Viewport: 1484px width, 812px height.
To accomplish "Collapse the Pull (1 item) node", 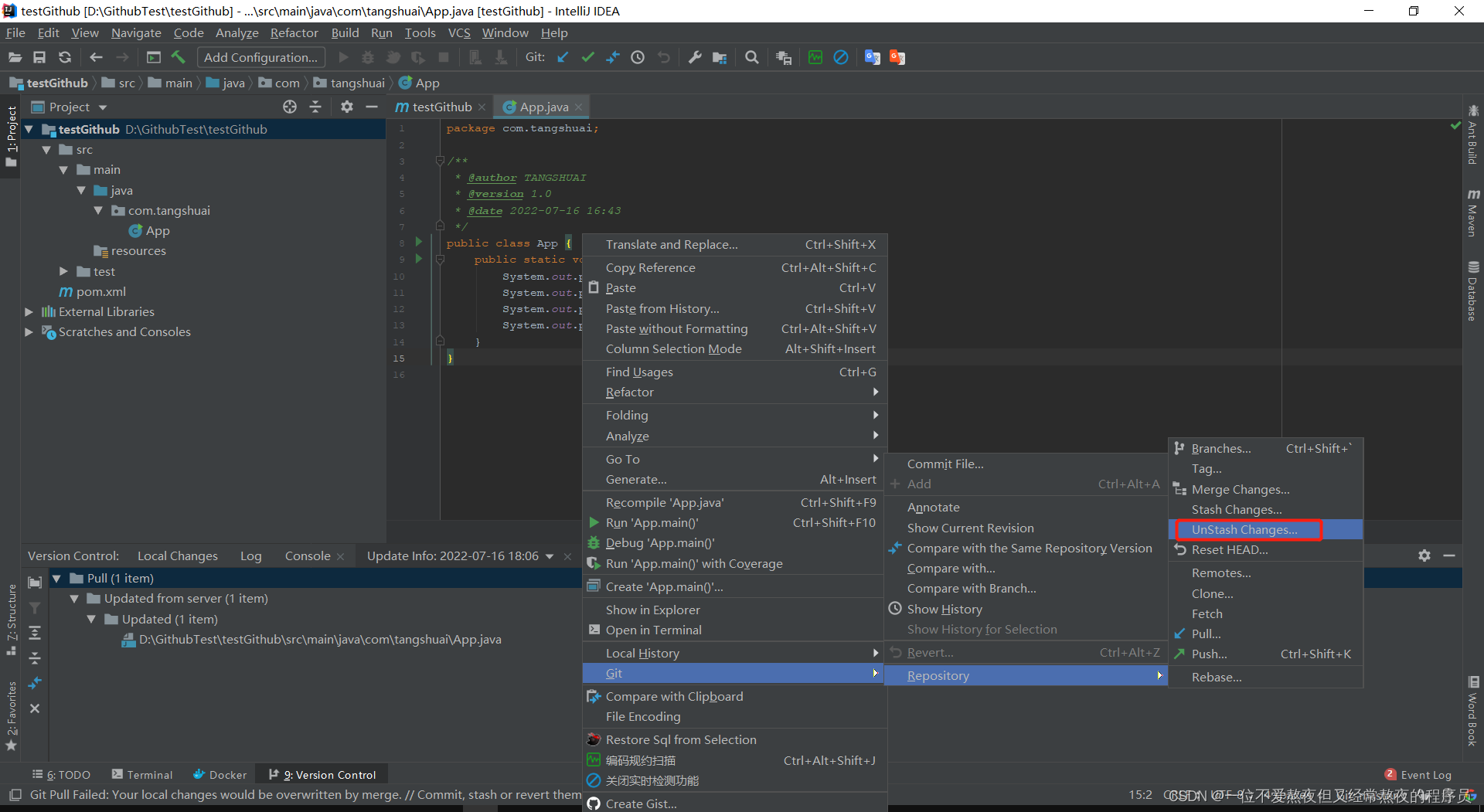I will pos(56,578).
